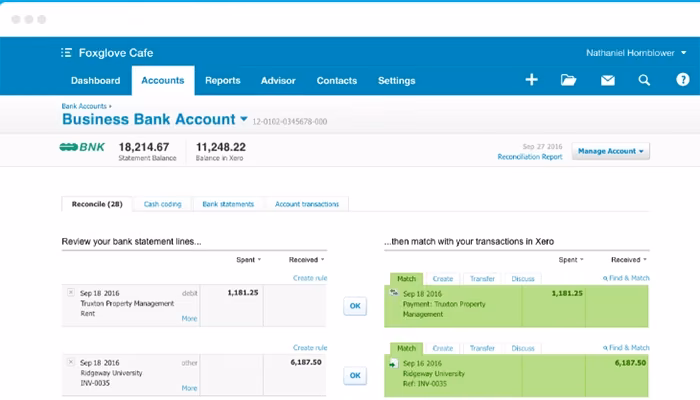This screenshot has height=400, width=700.
Task: Click Create rule above Ridgeway line
Action: tap(310, 348)
